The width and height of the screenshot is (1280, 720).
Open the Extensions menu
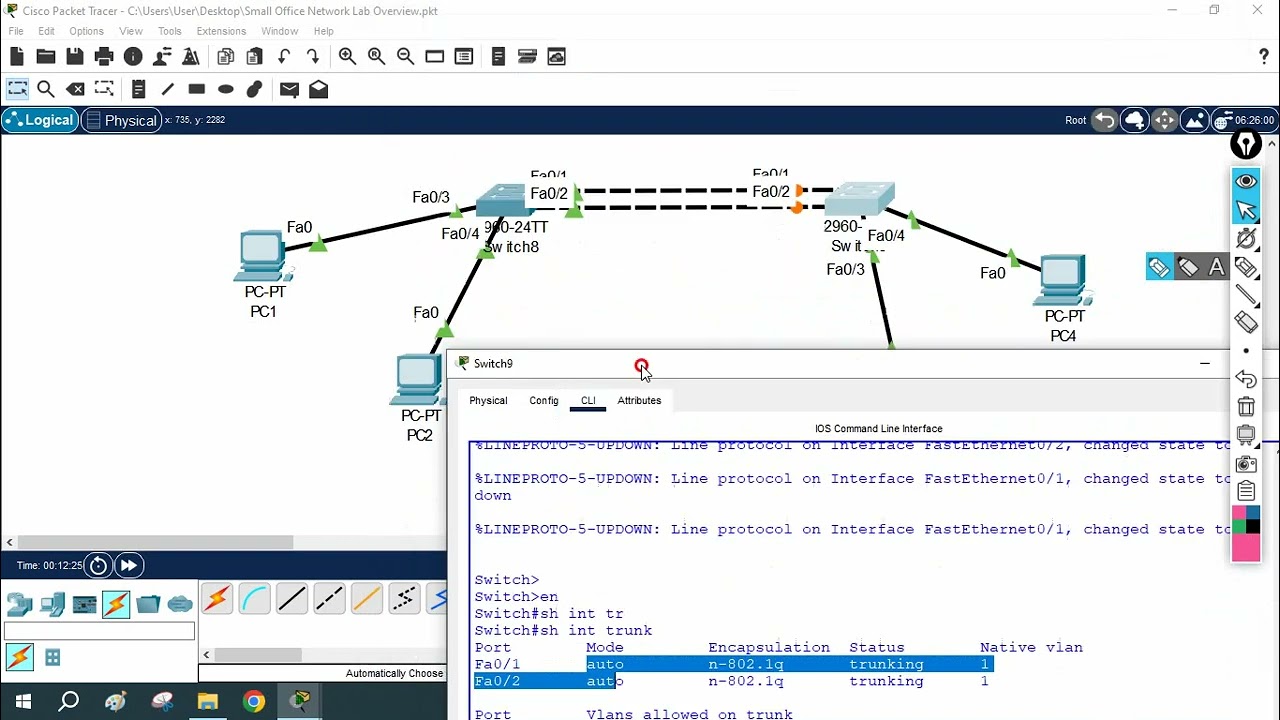(x=221, y=31)
